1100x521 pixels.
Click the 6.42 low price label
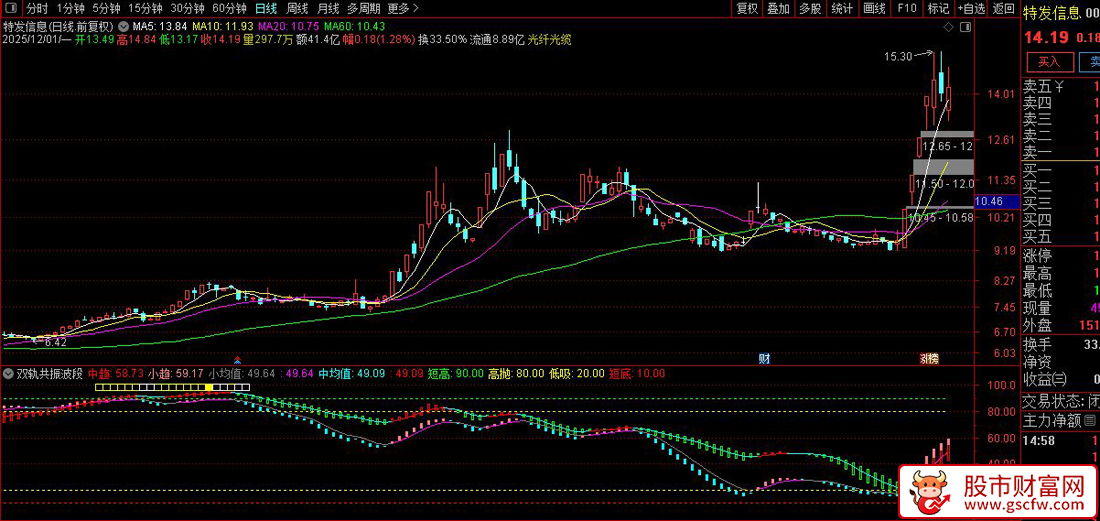pos(55,343)
